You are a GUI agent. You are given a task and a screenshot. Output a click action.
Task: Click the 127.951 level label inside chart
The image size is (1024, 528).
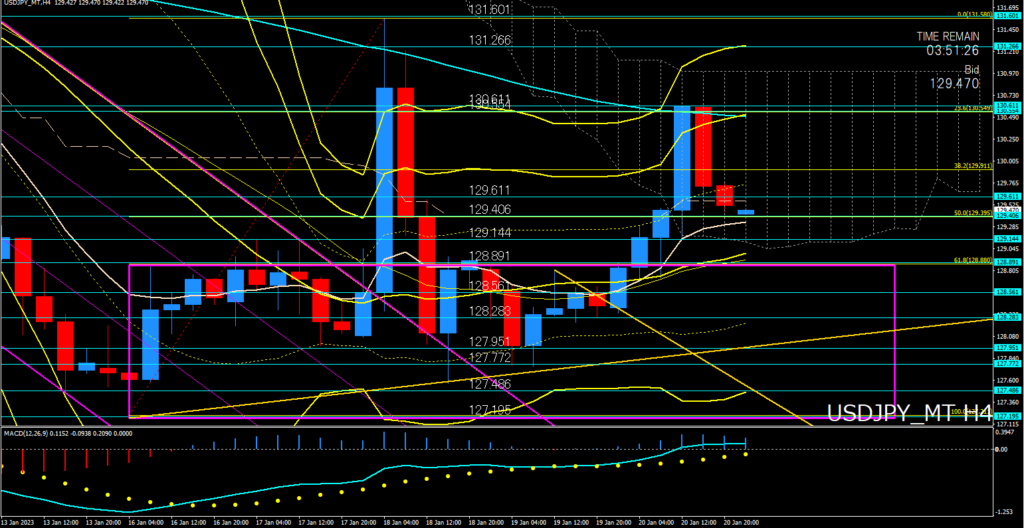click(x=490, y=342)
